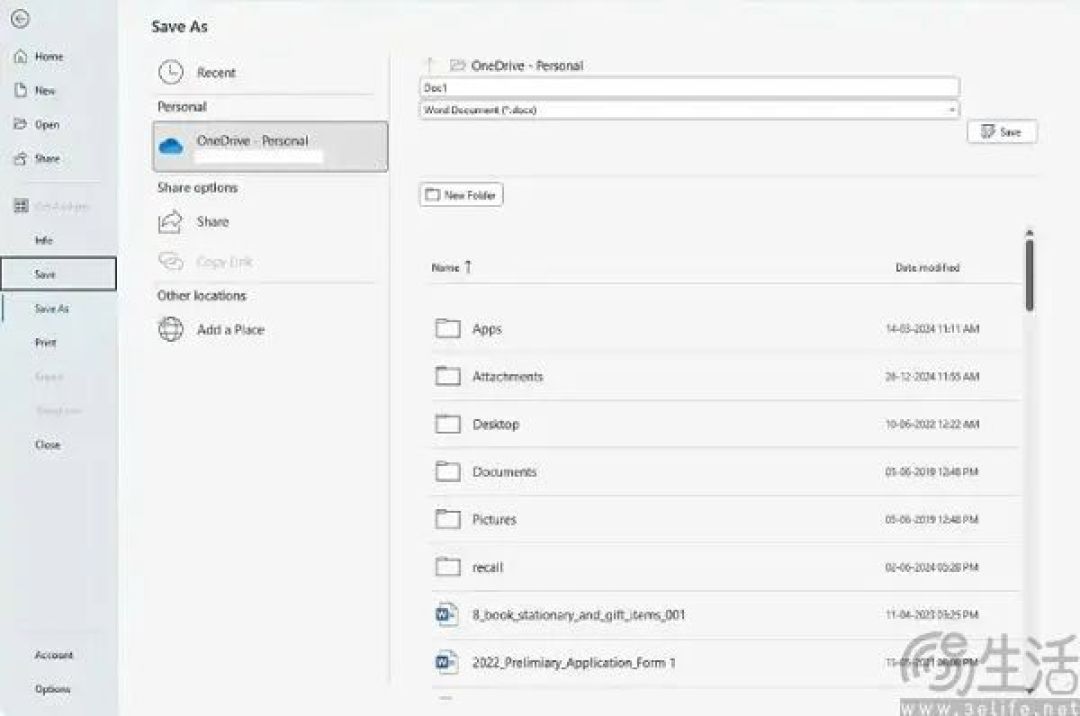
Task: Click Apps date 14-03-2024 11:11 AM
Action: (933, 329)
